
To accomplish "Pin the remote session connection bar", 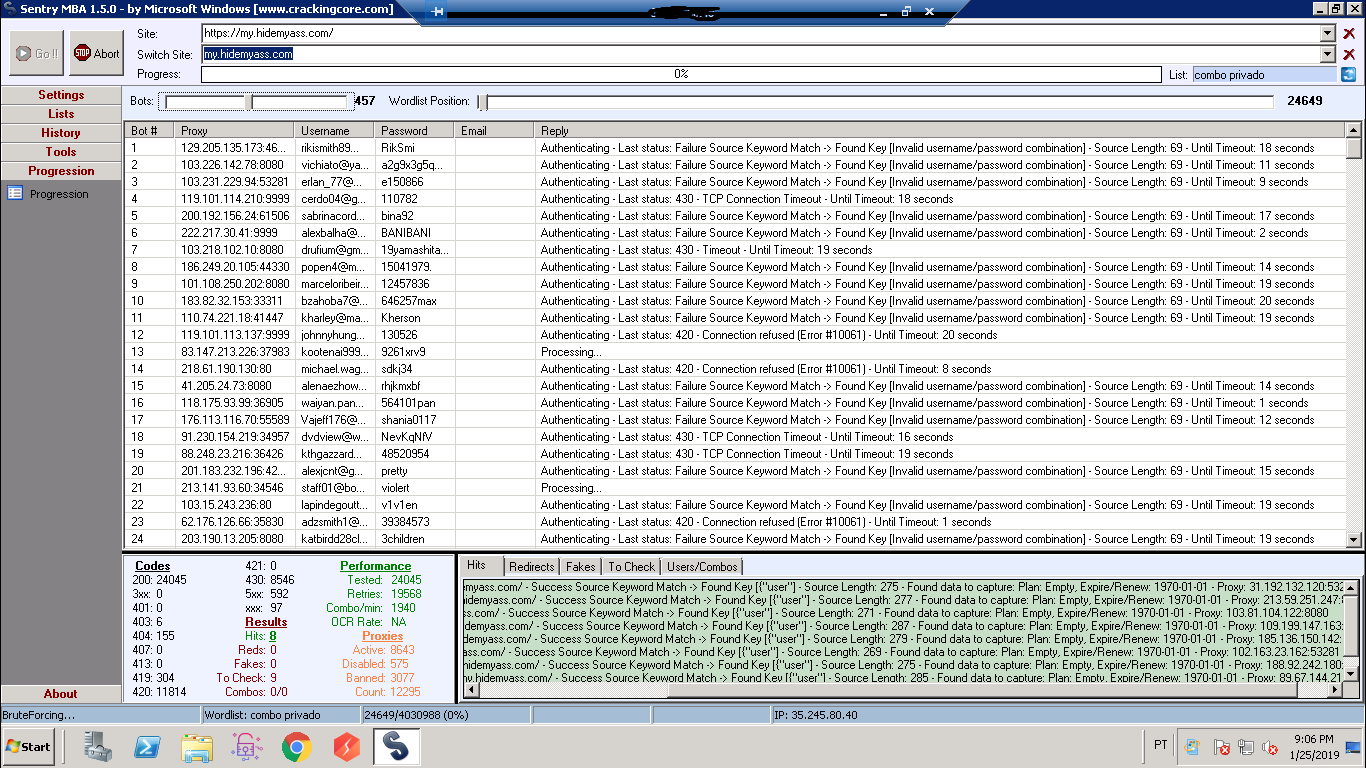I will 438,11.
